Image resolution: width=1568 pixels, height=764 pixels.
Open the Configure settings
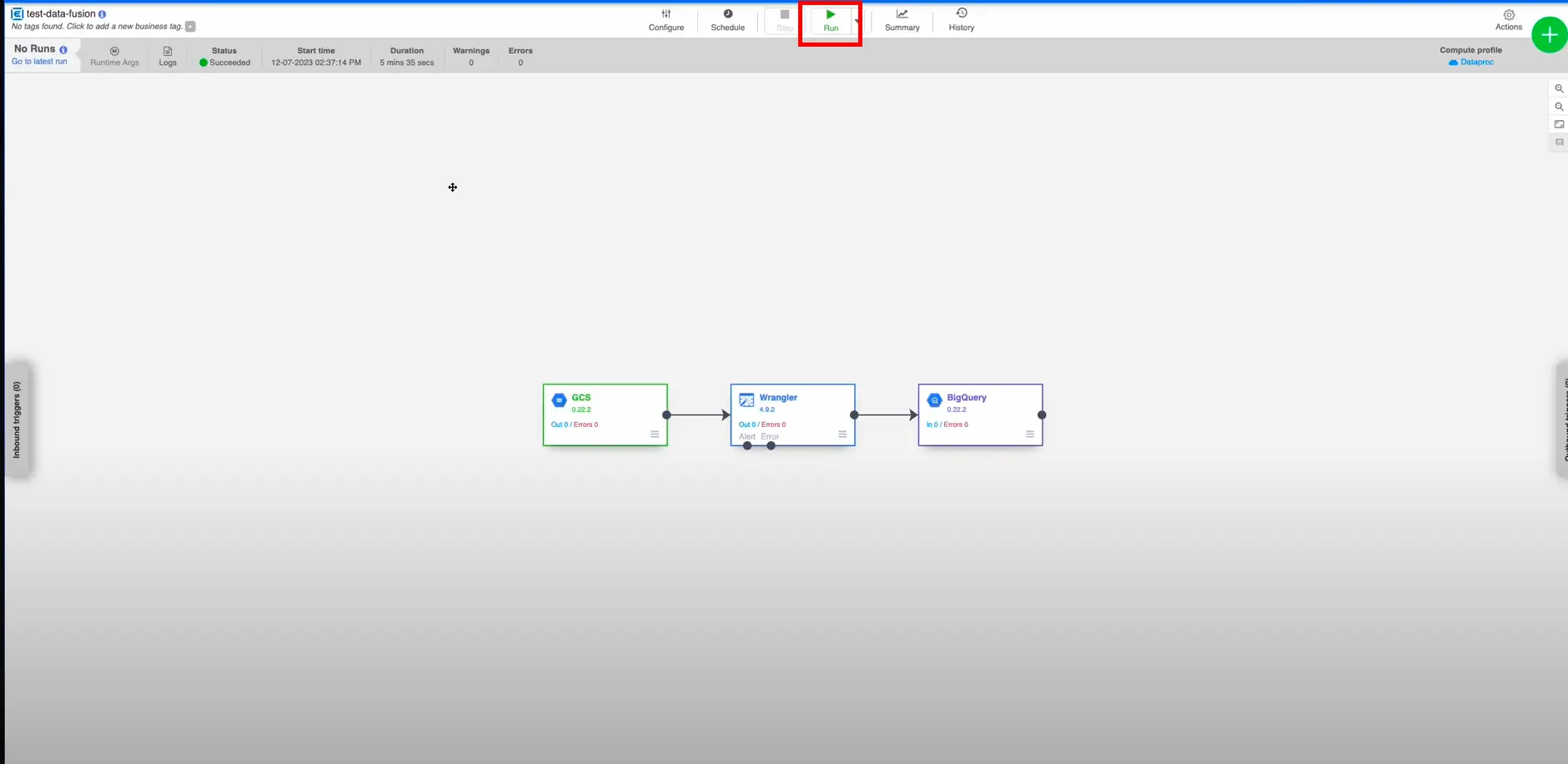click(666, 20)
